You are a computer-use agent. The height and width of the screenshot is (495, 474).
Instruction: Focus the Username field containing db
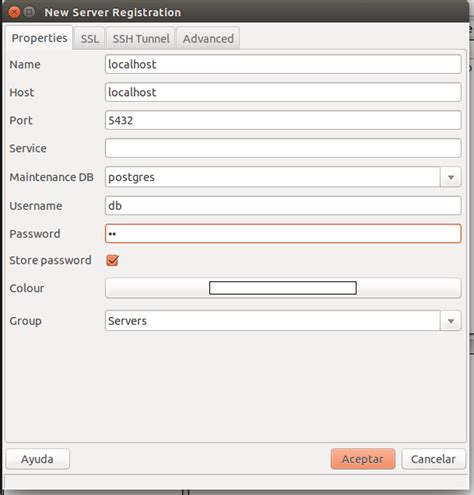(283, 206)
